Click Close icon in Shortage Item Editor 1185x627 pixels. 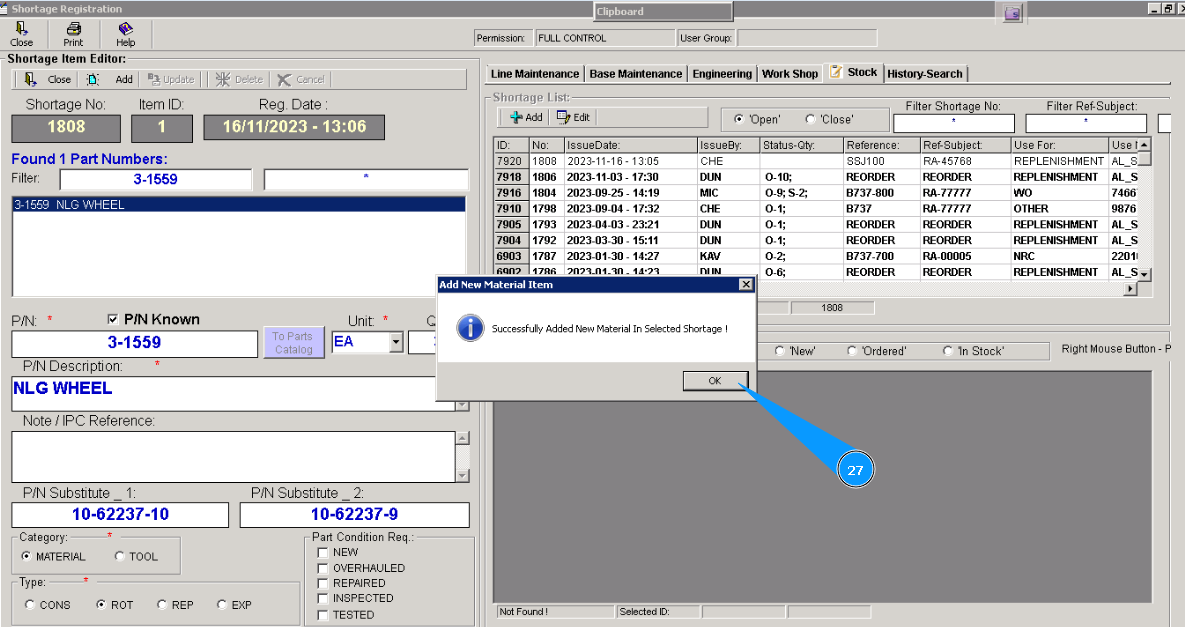coord(32,79)
